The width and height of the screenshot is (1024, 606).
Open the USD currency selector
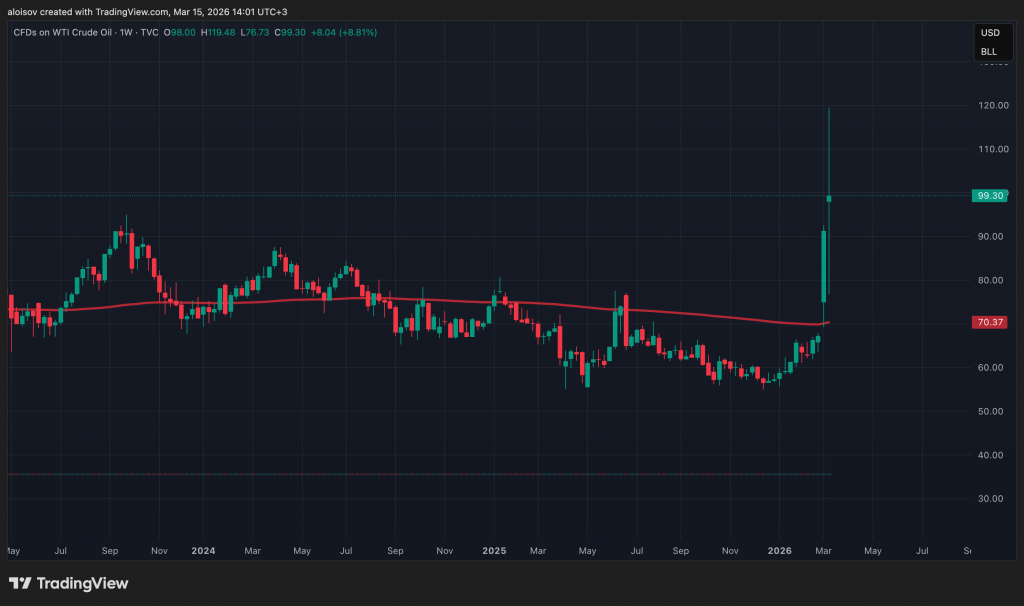[988, 32]
